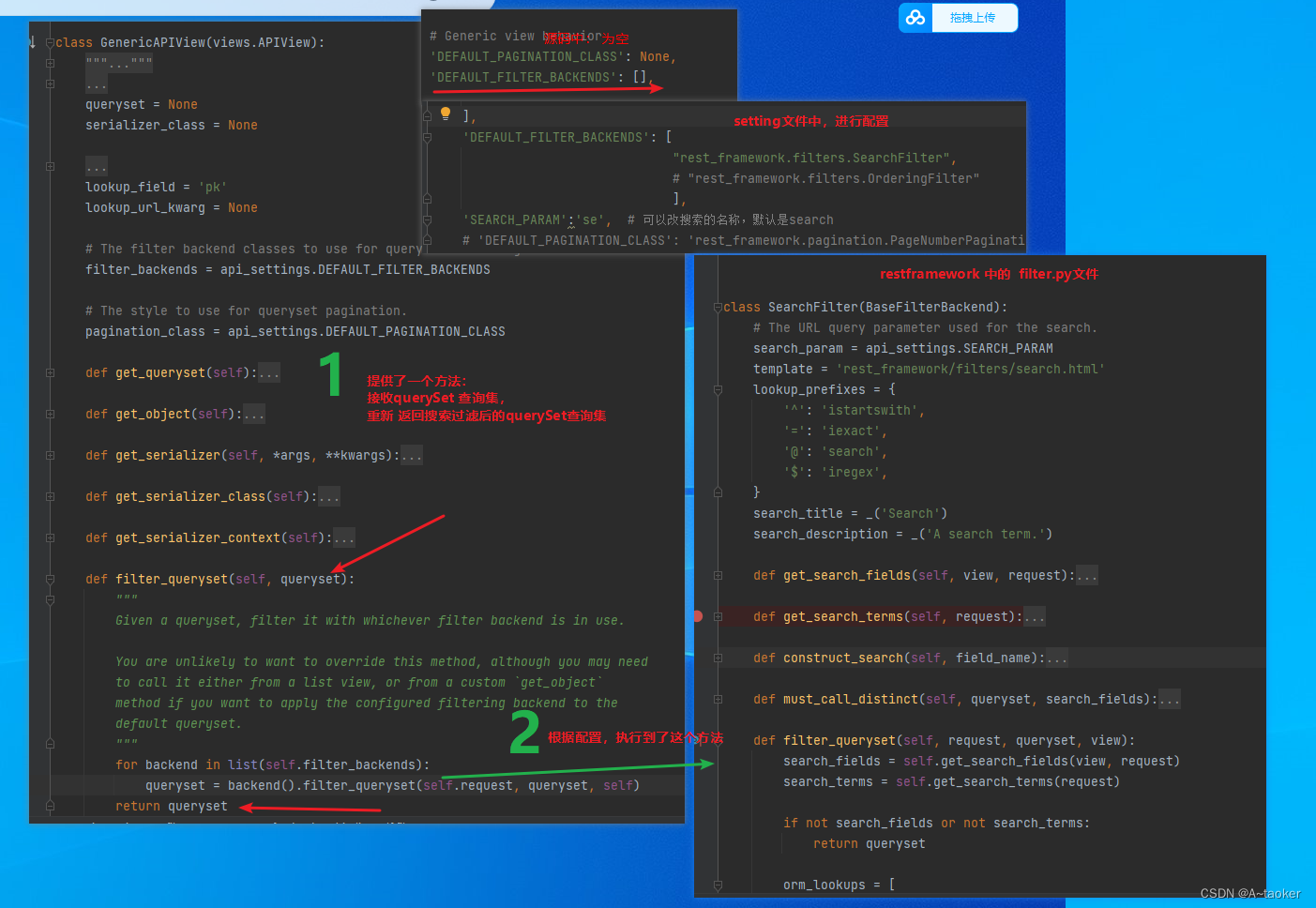Click the 'SEARCH_PARAM':'se' setting
Viewport: 1316px width, 908px height.
537,219
